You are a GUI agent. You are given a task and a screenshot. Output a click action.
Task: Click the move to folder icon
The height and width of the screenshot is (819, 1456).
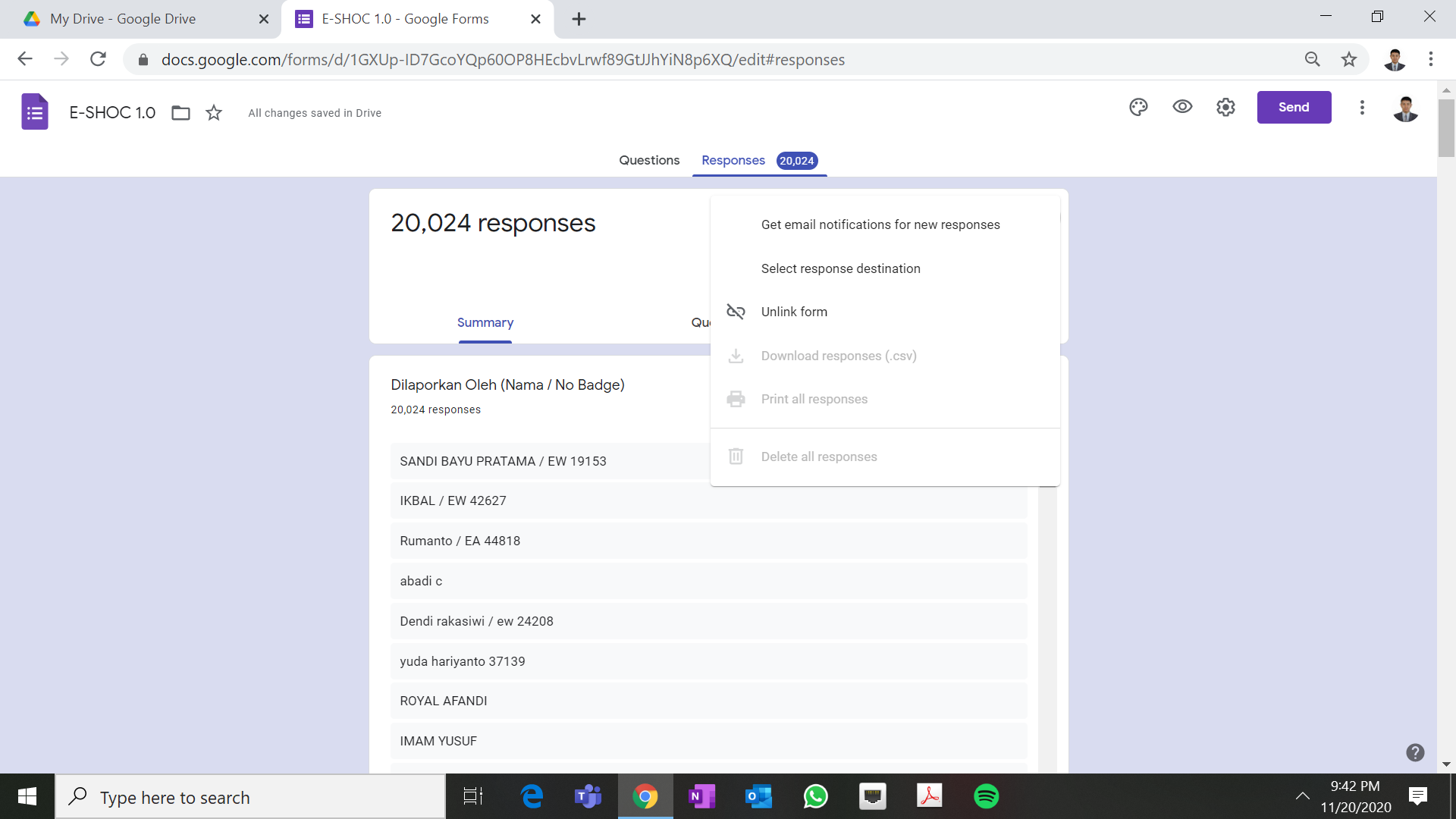[x=180, y=113]
